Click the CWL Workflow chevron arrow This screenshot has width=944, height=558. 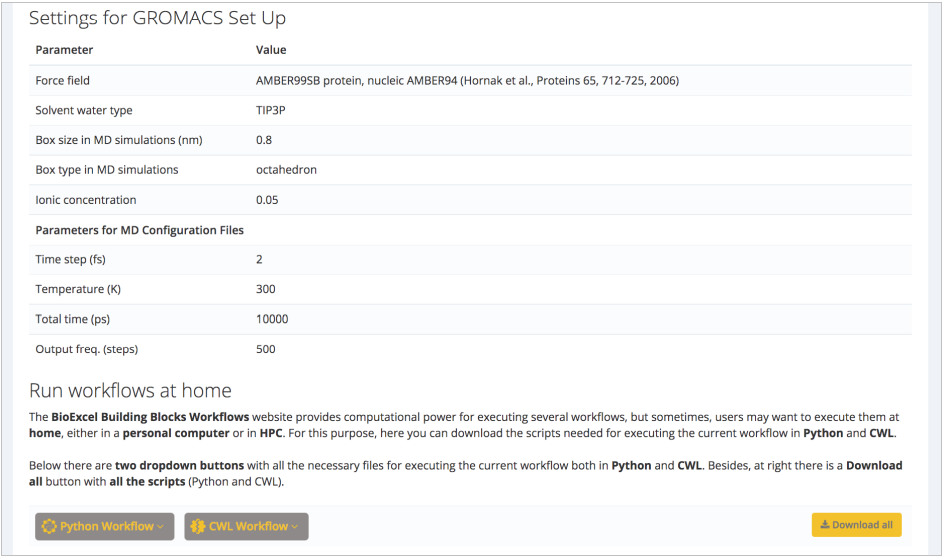click(x=295, y=527)
